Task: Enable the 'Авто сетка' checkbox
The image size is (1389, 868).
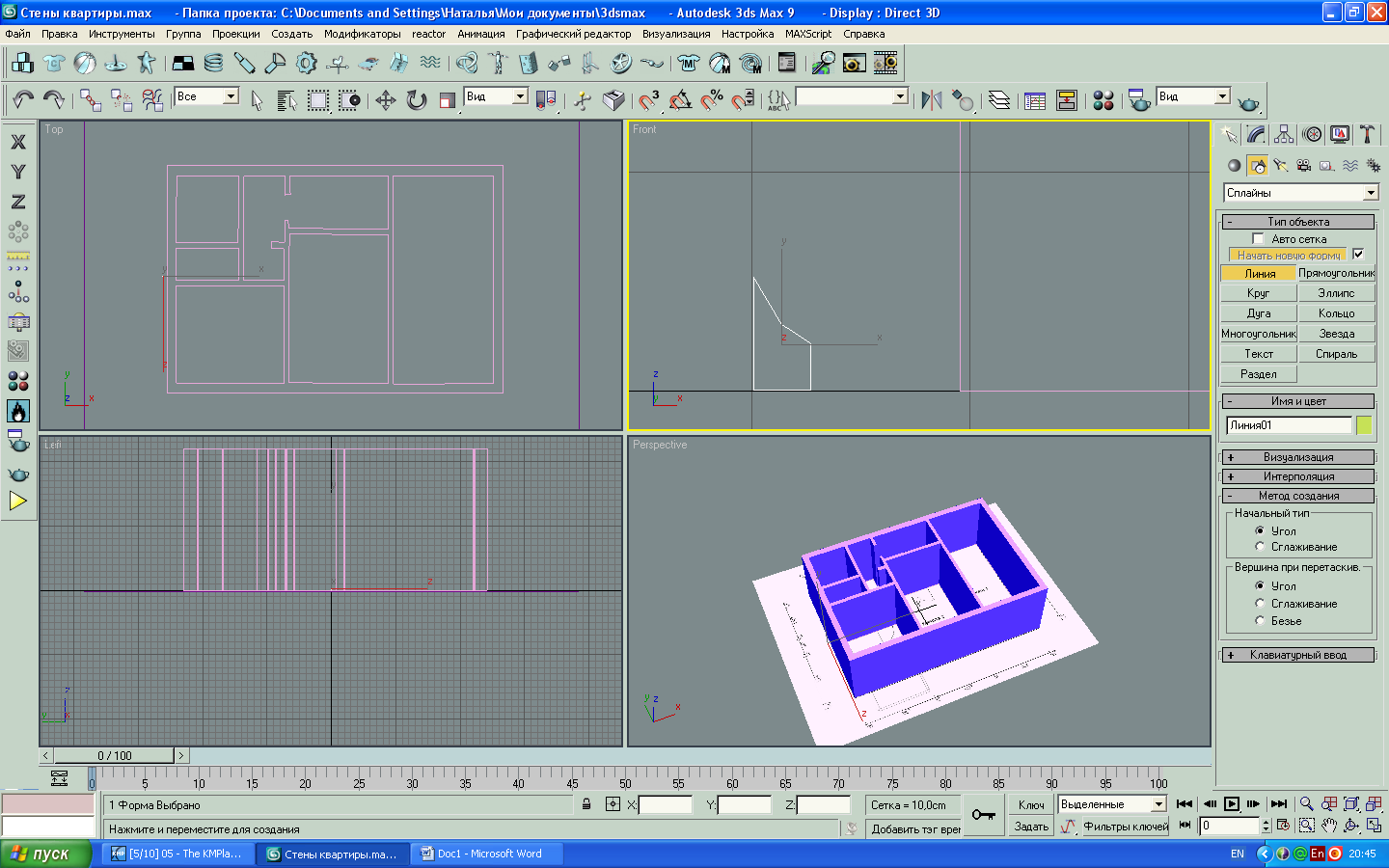Action: pos(1258,238)
